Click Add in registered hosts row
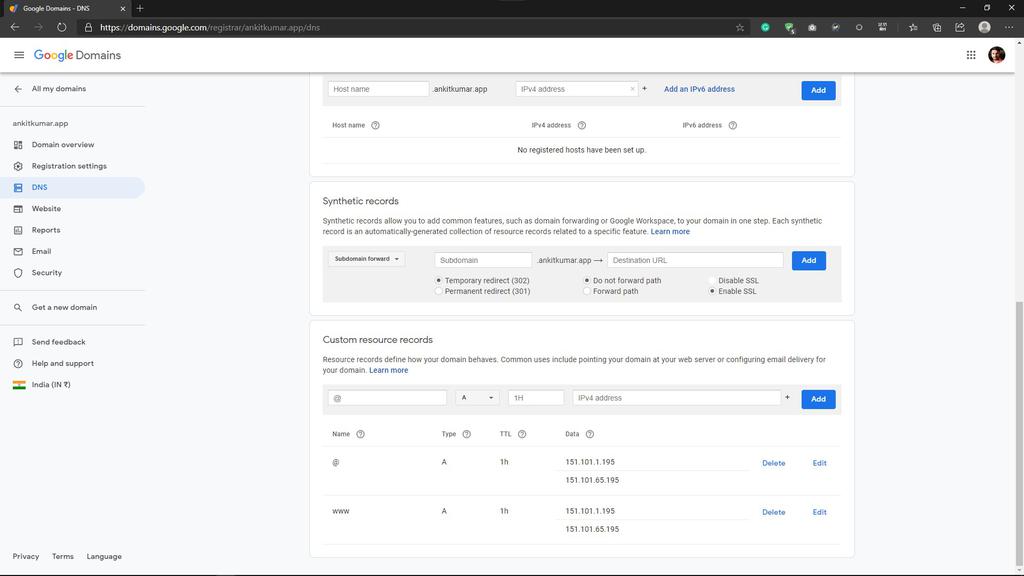This screenshot has height=576, width=1024. point(818,90)
